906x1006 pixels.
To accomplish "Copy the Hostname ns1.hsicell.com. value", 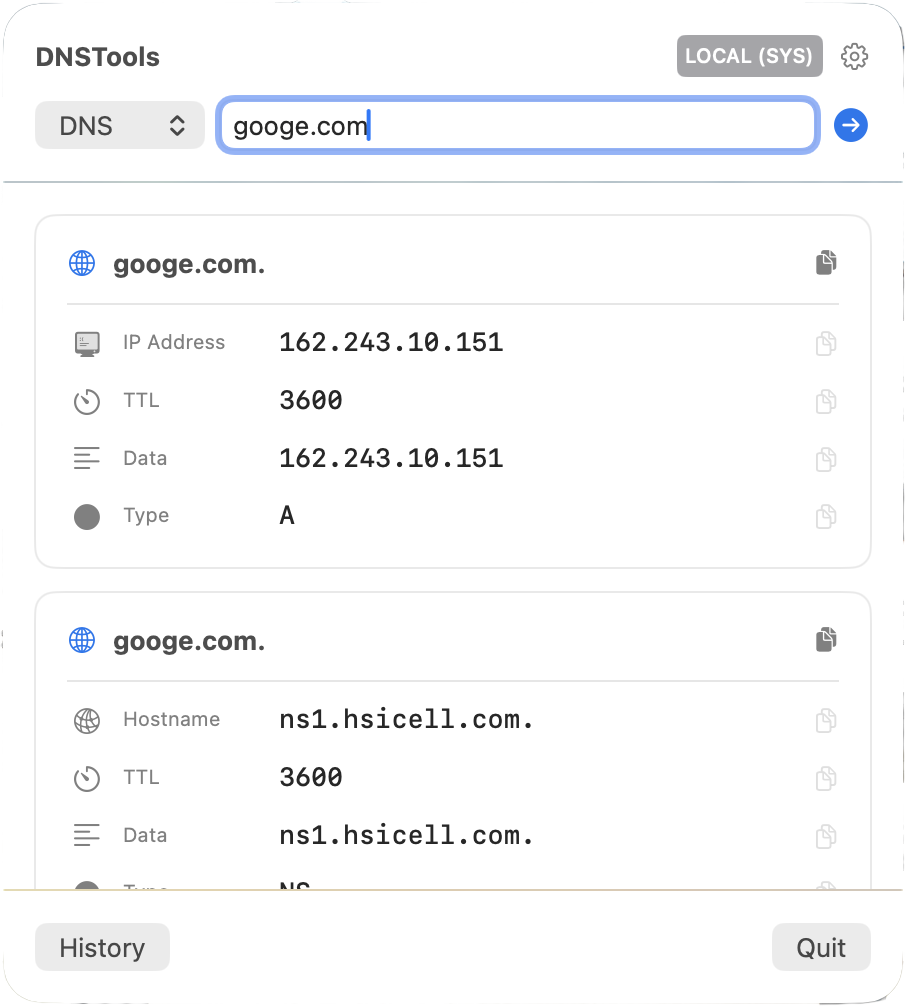I will tap(825, 721).
